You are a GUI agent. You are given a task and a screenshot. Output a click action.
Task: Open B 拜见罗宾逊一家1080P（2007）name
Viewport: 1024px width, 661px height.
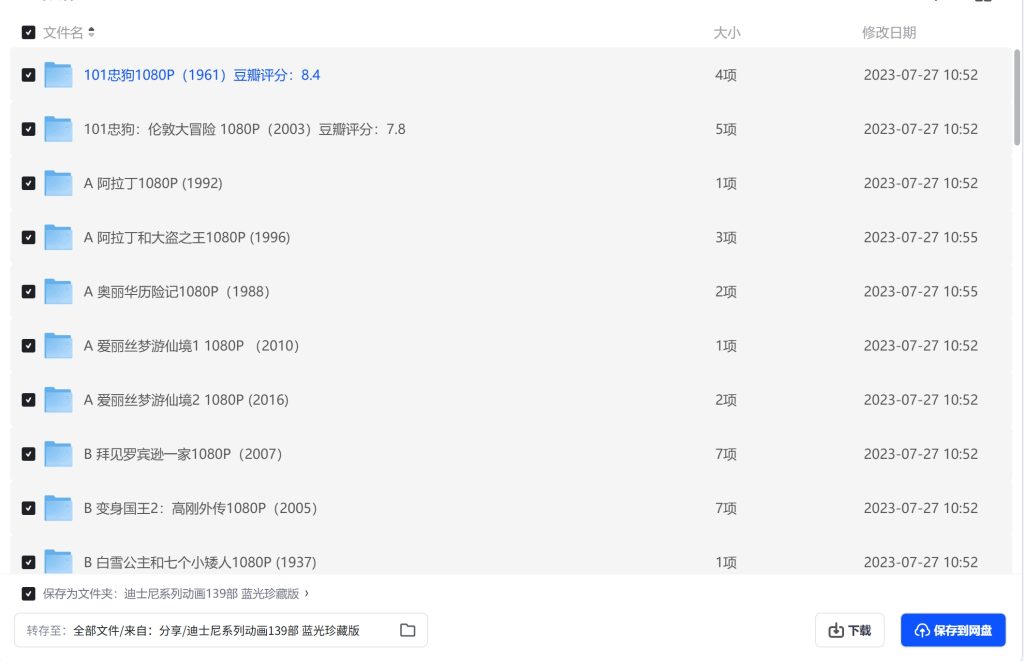pos(183,455)
